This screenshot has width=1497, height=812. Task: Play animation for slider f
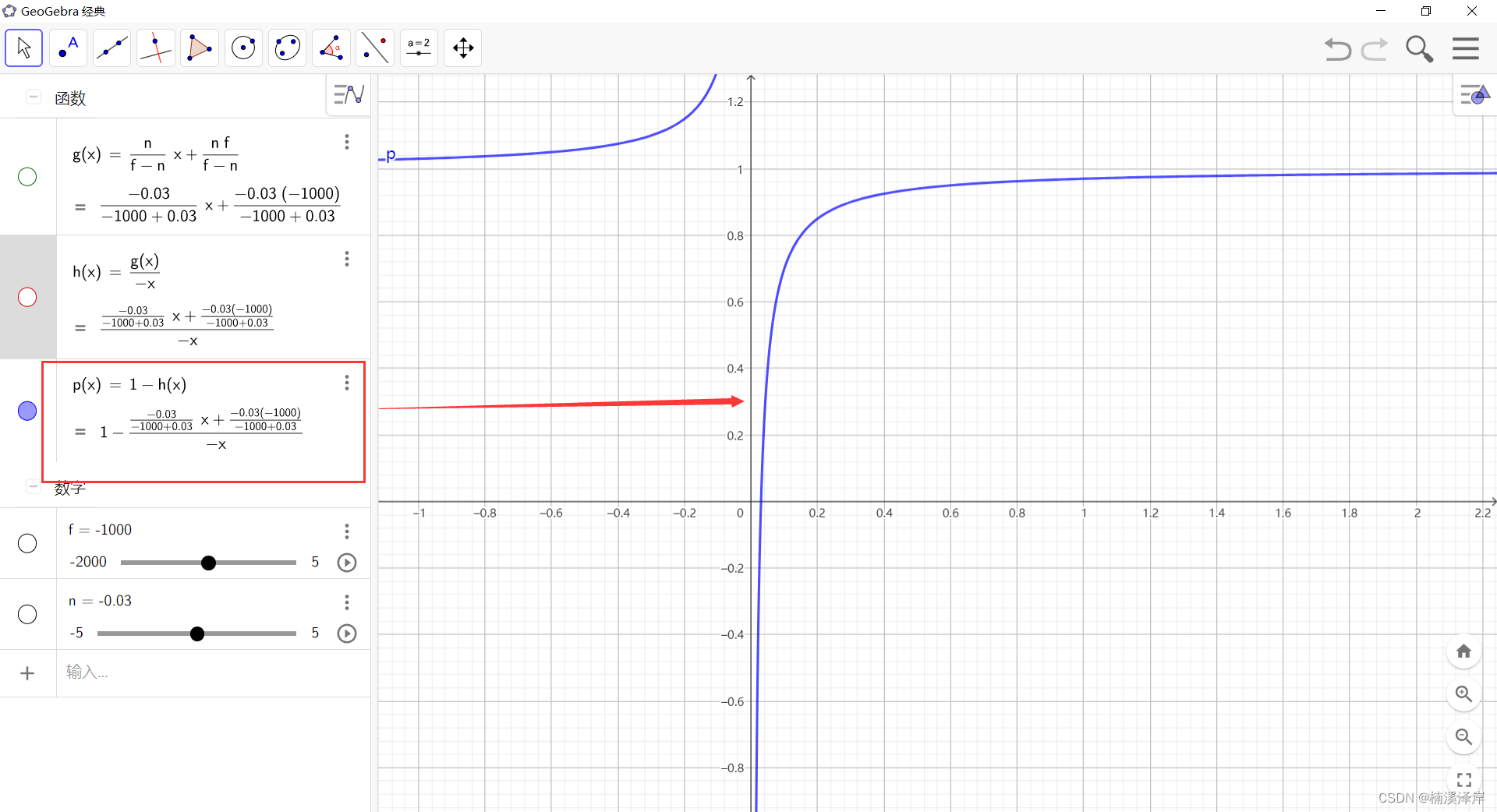(x=347, y=563)
